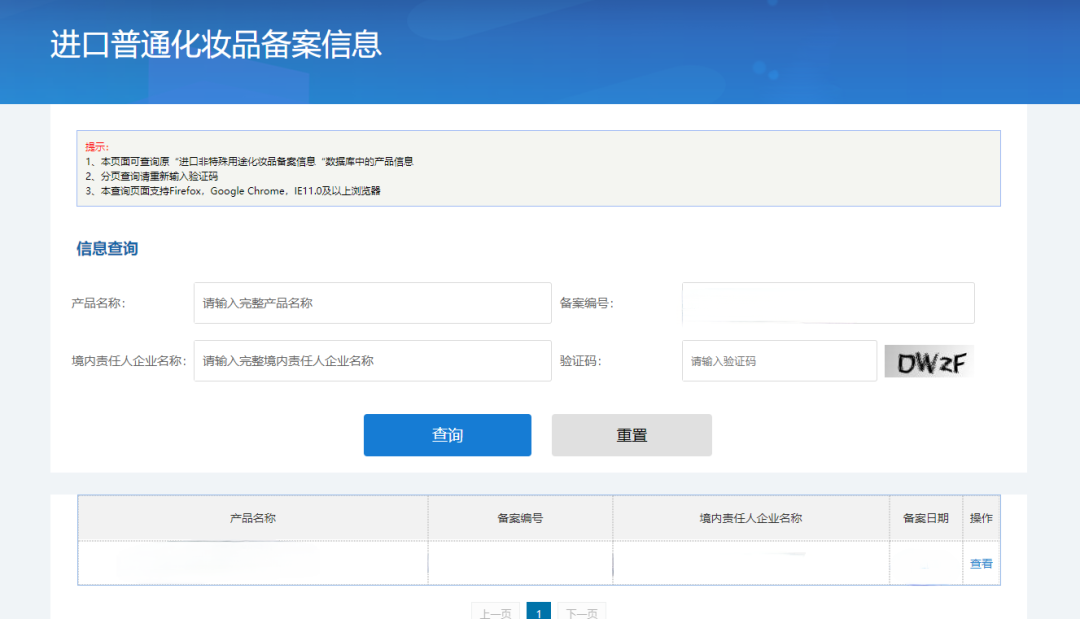The height and width of the screenshot is (619, 1080).
Task: Click the 进口普通化妆品备案信息 page title
Action: point(216,46)
